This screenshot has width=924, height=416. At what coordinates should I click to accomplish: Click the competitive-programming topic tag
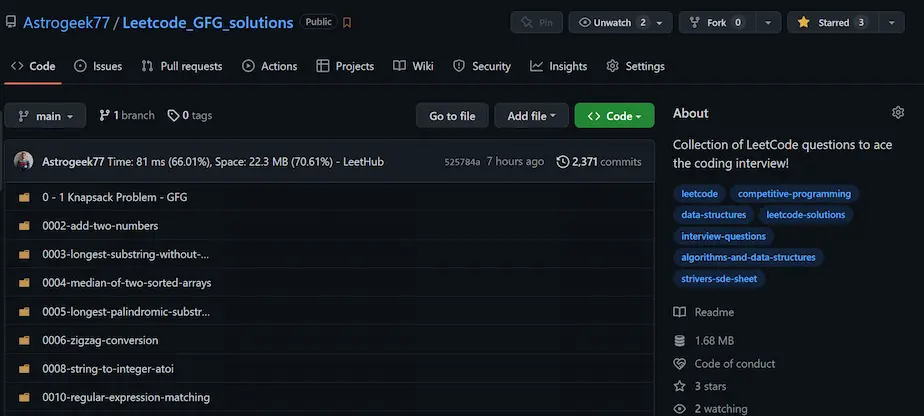point(794,193)
